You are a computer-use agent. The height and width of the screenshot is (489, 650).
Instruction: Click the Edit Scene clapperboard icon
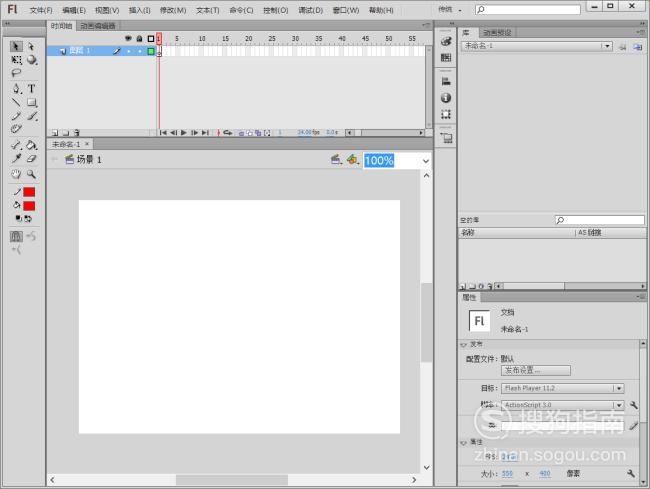[337, 160]
